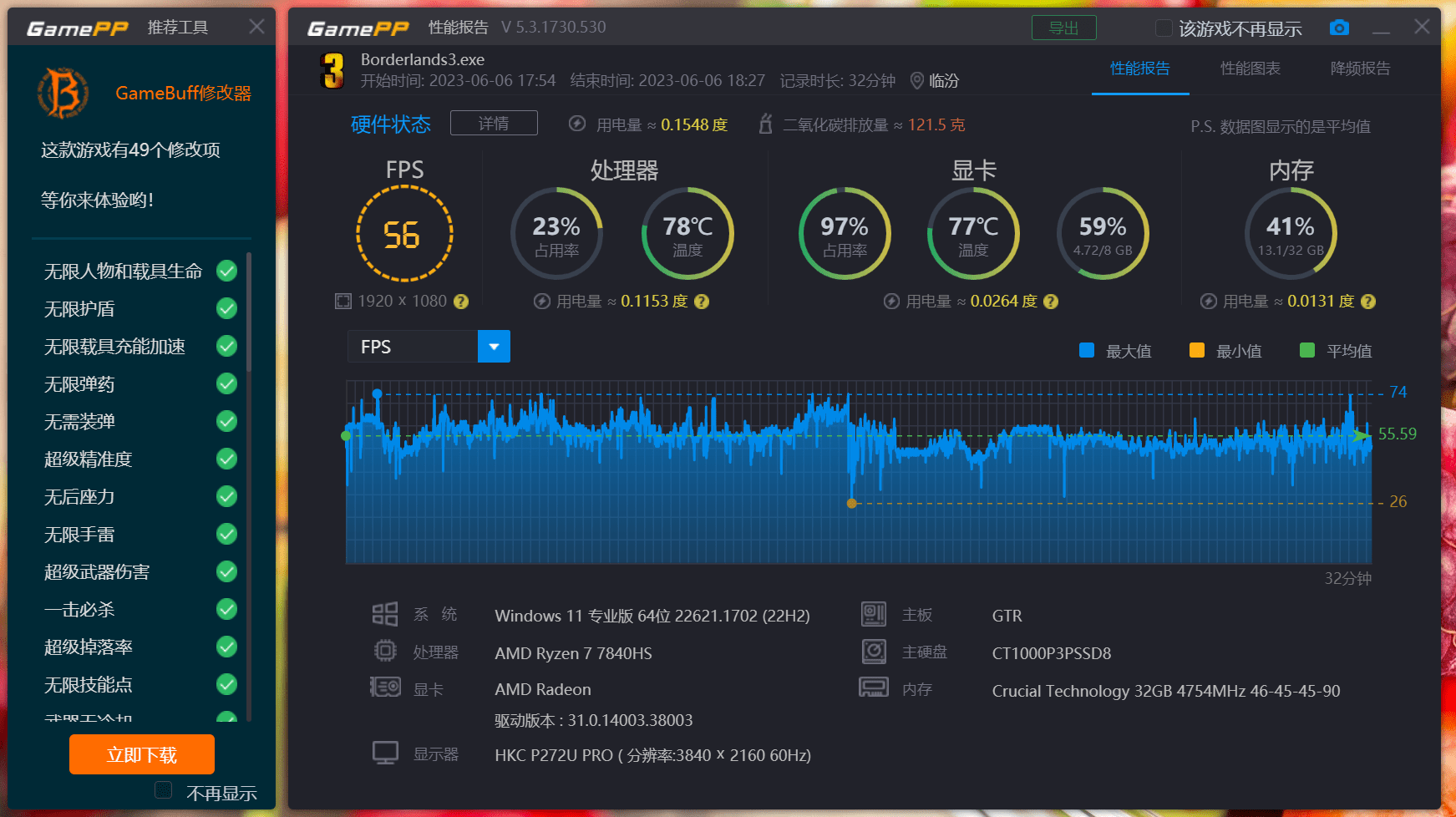Click the graphics card icon in the hardware list
This screenshot has height=817, width=1456.
385,688
